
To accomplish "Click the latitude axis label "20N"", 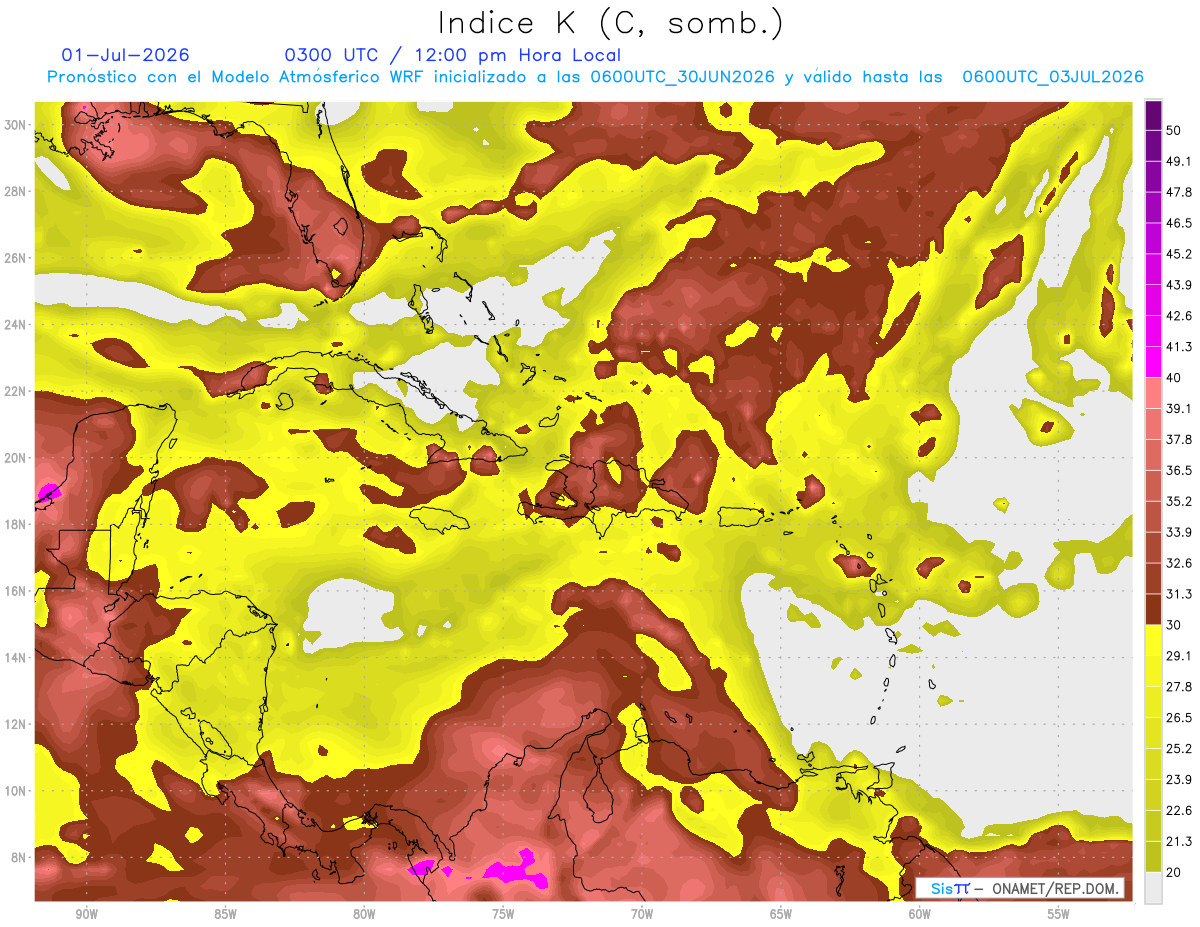I will [x=15, y=458].
